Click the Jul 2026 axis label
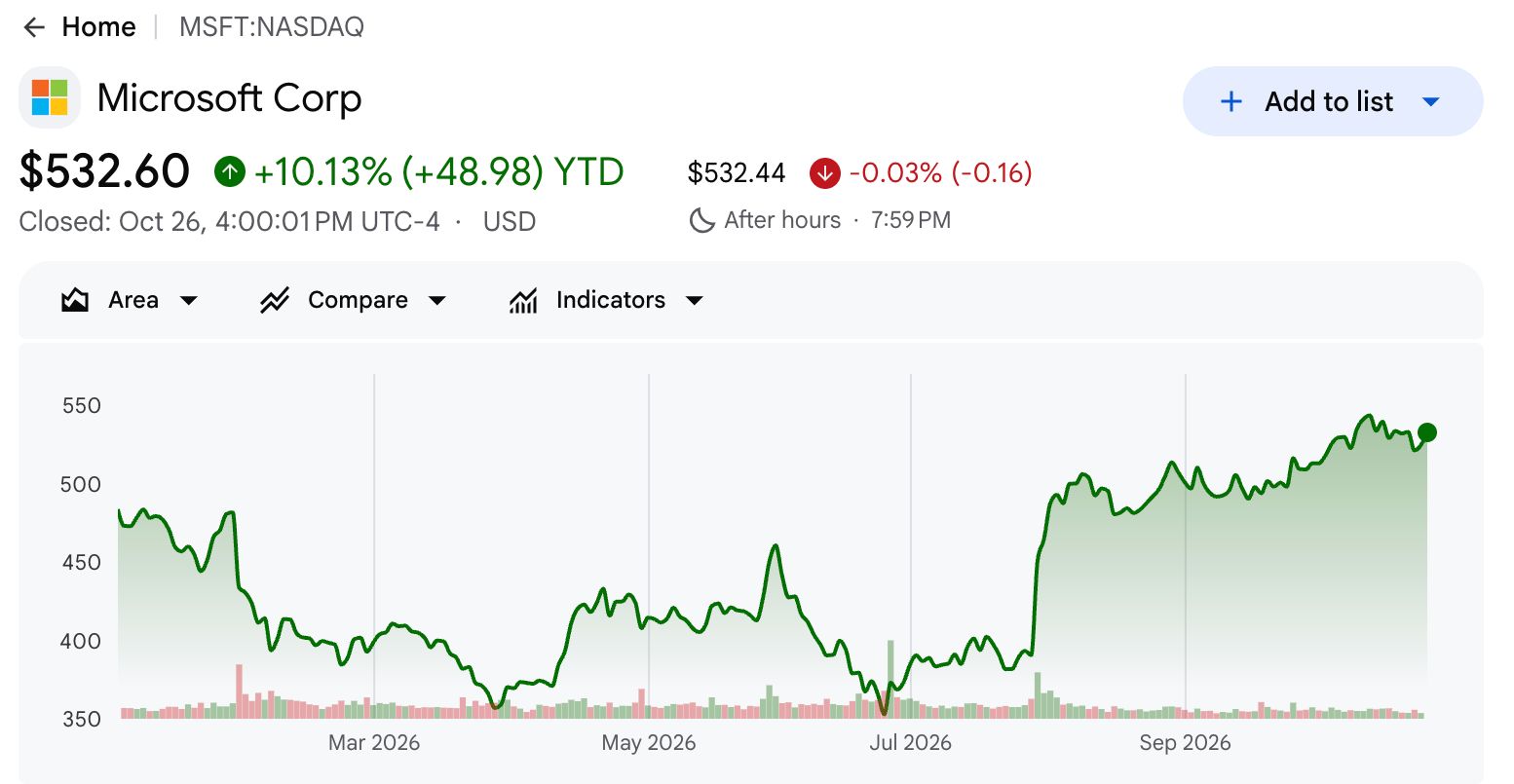 [x=910, y=743]
